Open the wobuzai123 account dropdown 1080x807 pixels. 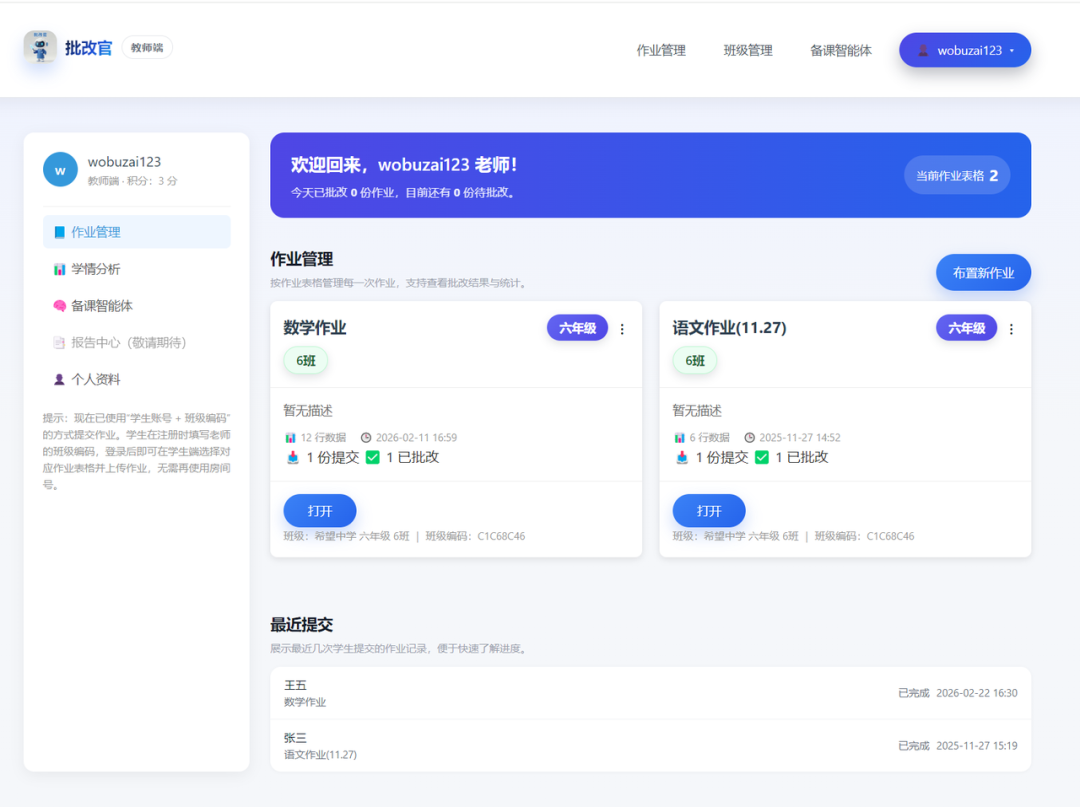(x=964, y=49)
